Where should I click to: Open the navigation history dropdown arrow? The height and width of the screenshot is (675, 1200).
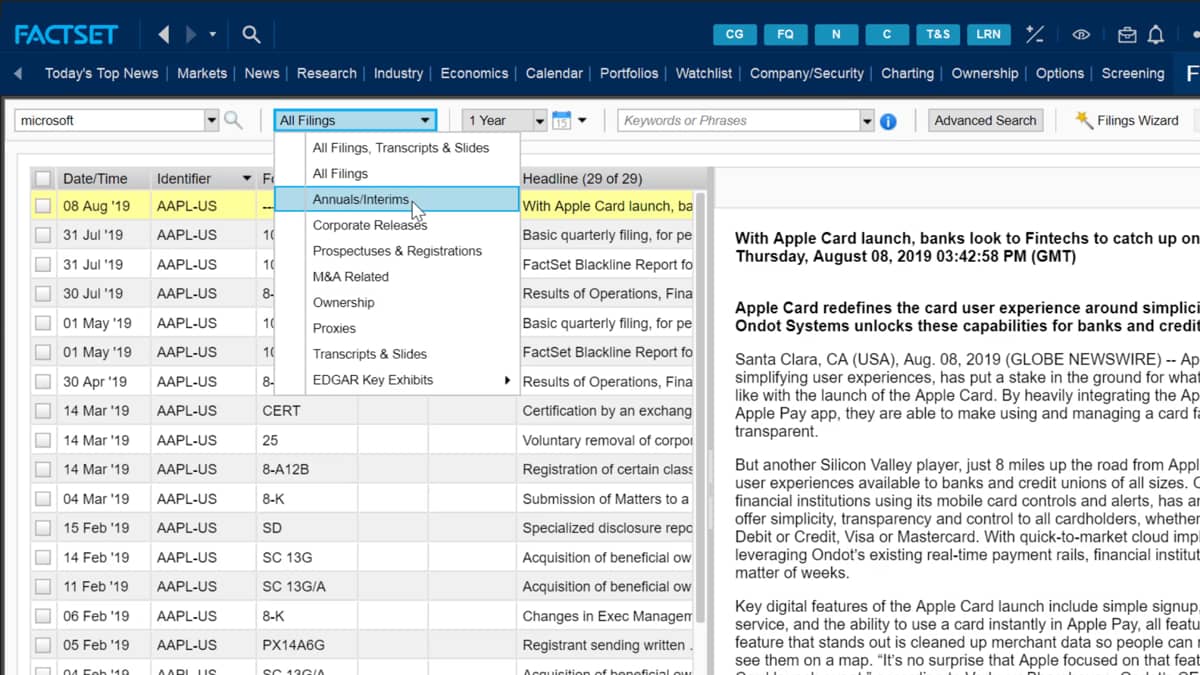click(x=213, y=35)
